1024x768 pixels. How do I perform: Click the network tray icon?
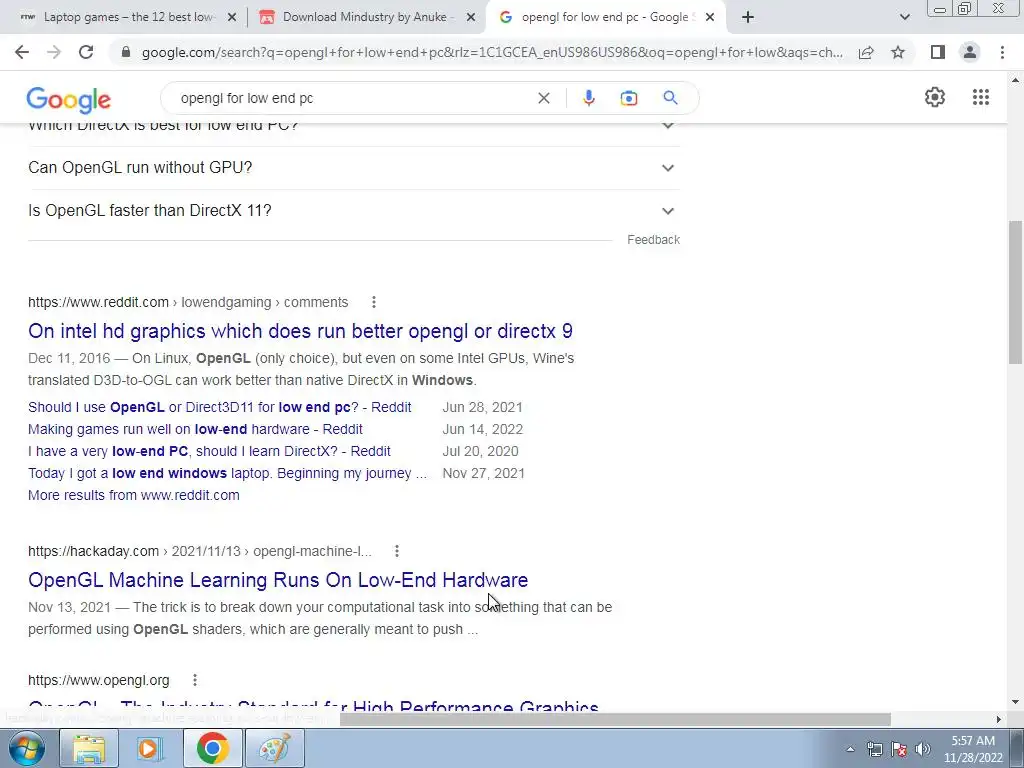(x=874, y=749)
